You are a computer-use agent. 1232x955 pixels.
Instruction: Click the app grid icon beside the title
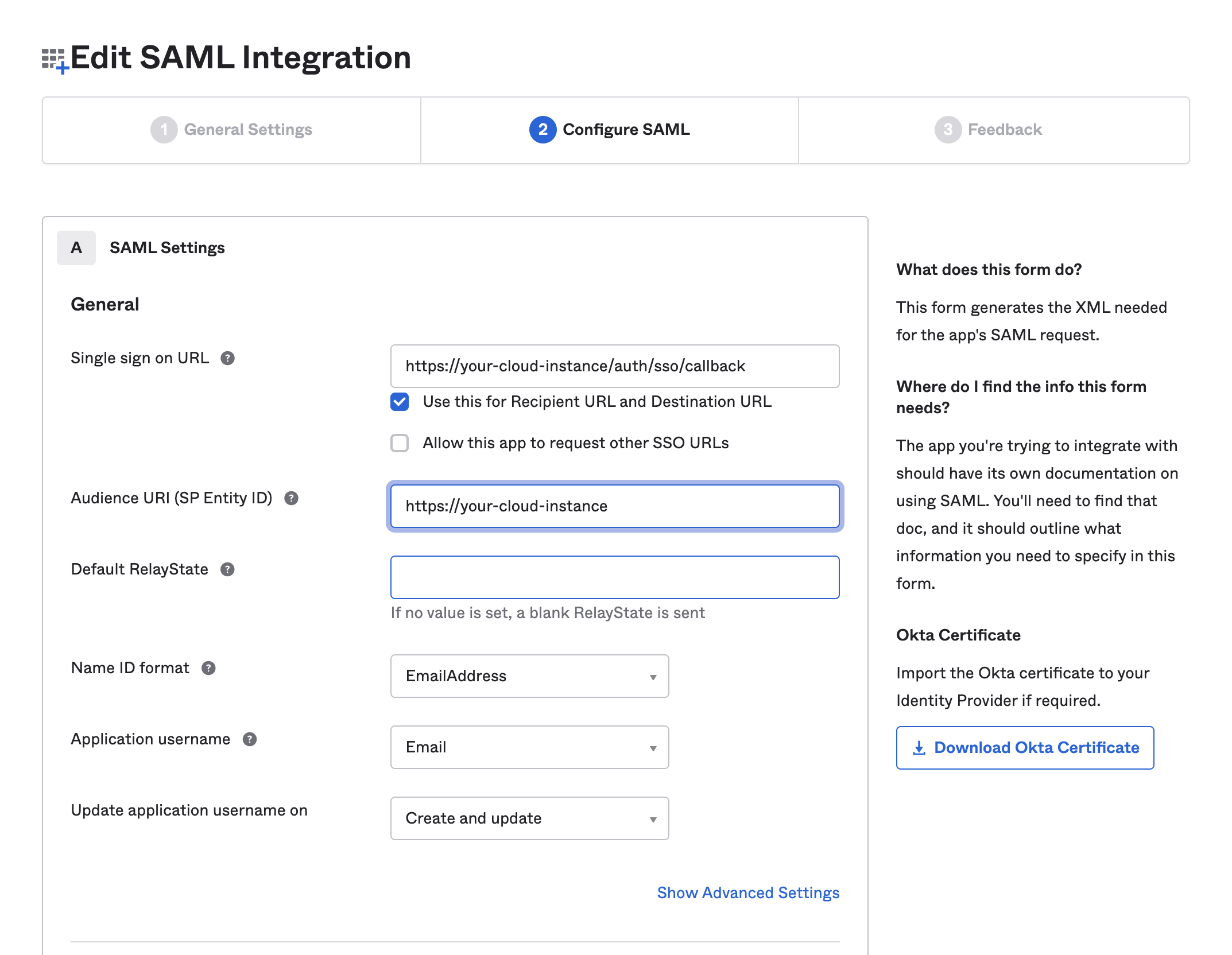point(55,60)
